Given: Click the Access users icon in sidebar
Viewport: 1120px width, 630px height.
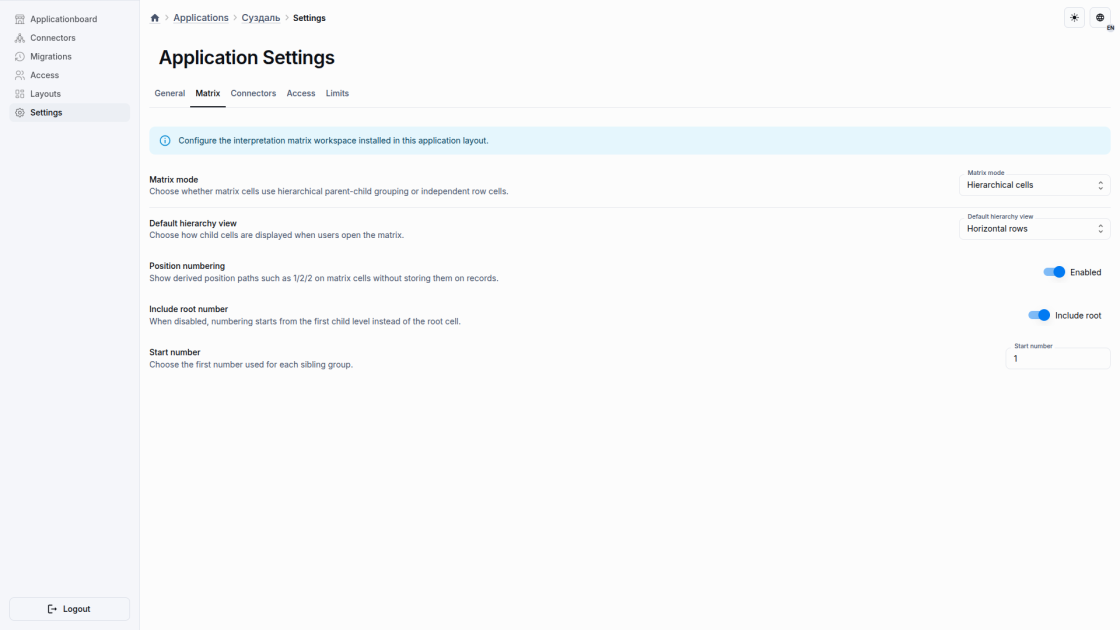Looking at the screenshot, I should click(20, 75).
